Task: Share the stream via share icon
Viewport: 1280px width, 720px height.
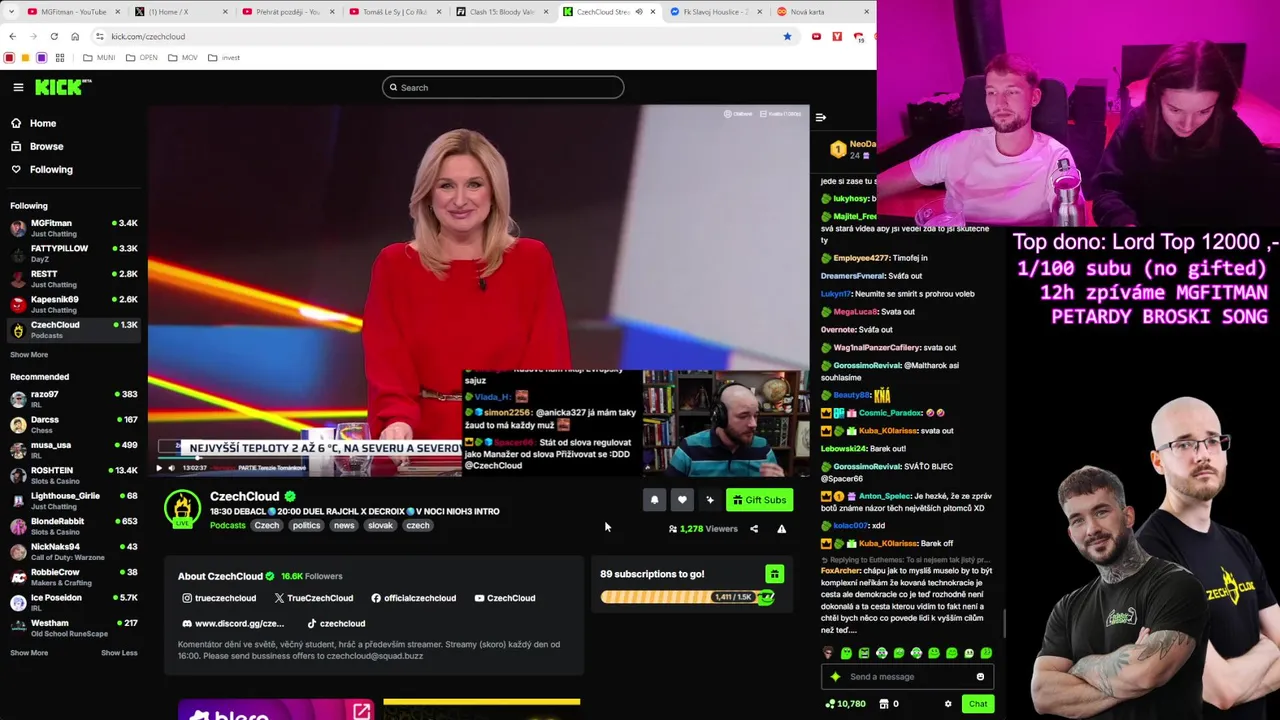Action: 754,529
